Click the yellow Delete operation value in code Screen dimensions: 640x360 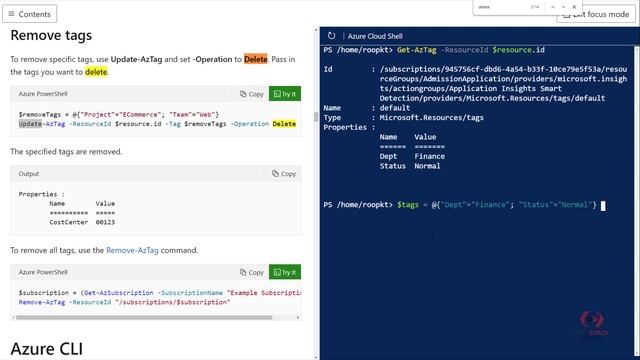coord(284,124)
